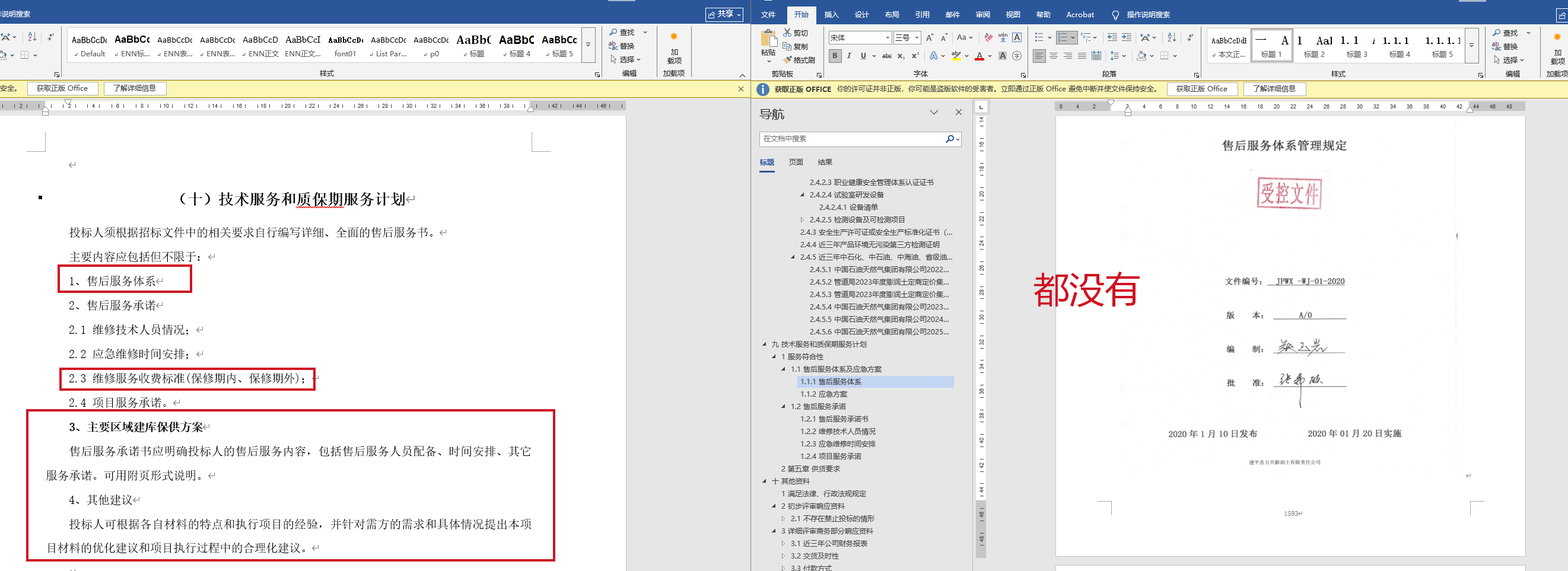Image resolution: width=1568 pixels, height=571 pixels.
Task: Toggle align-left paragraph alignment
Action: [1039, 56]
